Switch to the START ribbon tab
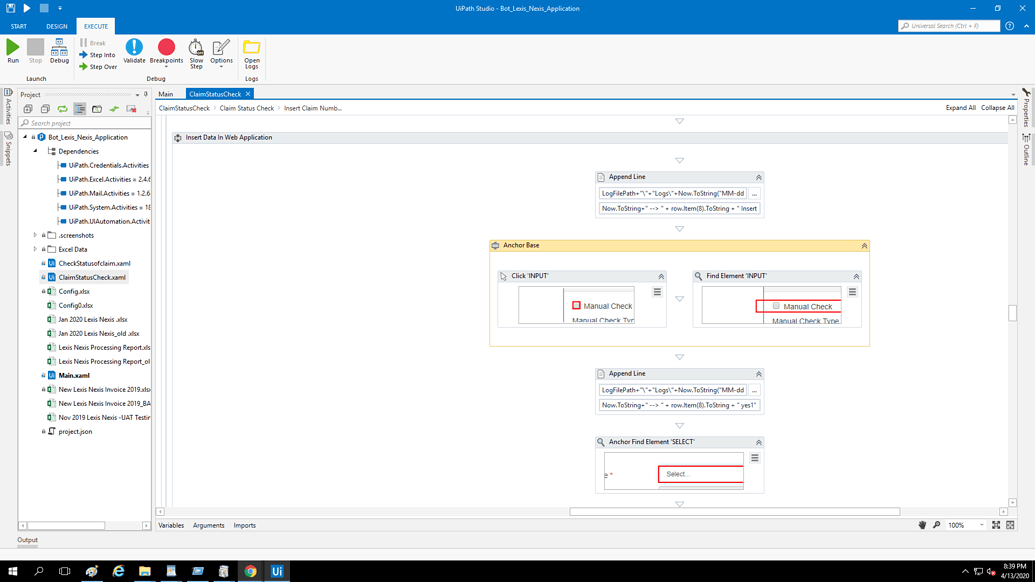 point(18,26)
